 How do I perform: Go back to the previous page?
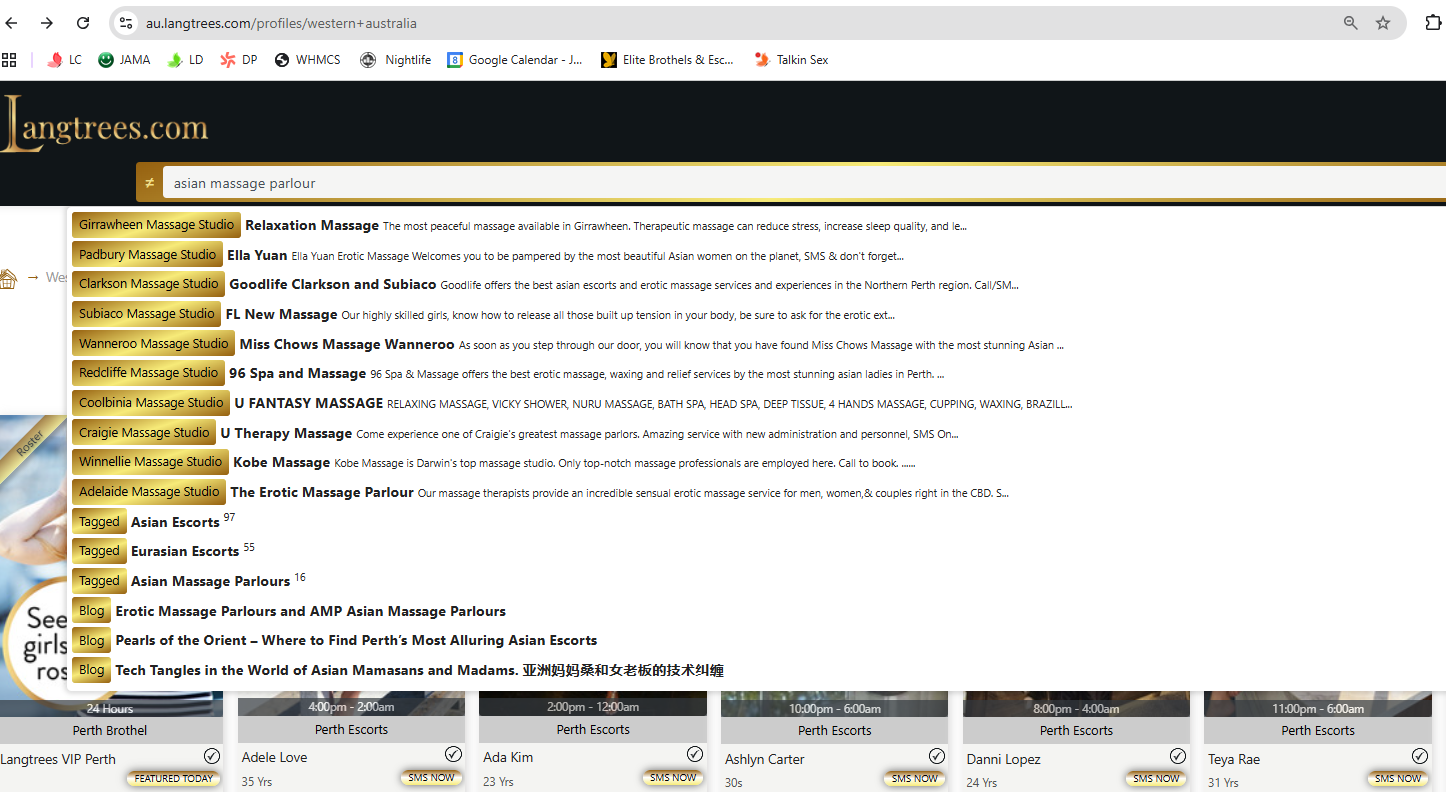(12, 23)
